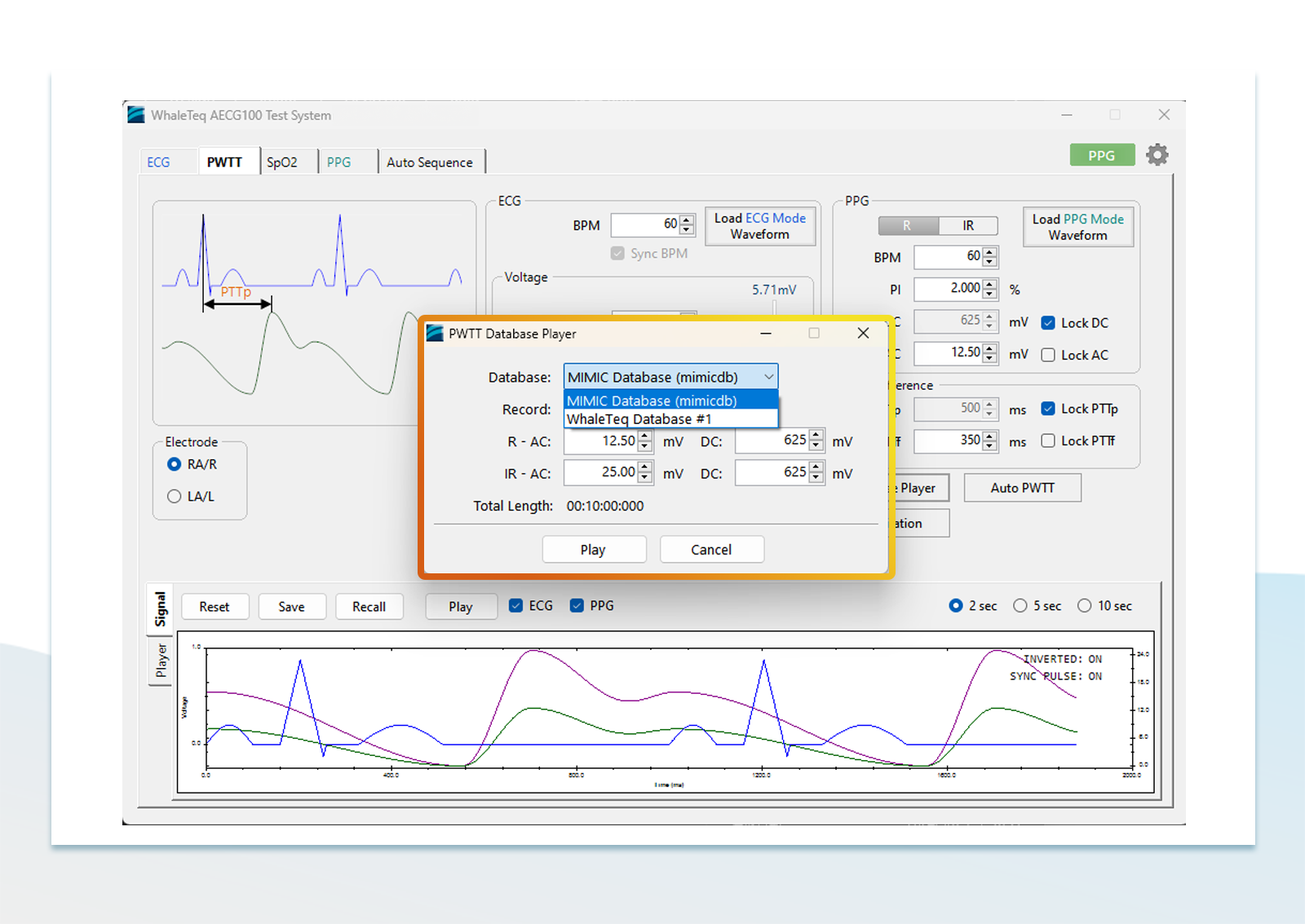Image resolution: width=1305 pixels, height=924 pixels.
Task: Click Load ECG Mode Waveform button
Action: click(x=759, y=226)
